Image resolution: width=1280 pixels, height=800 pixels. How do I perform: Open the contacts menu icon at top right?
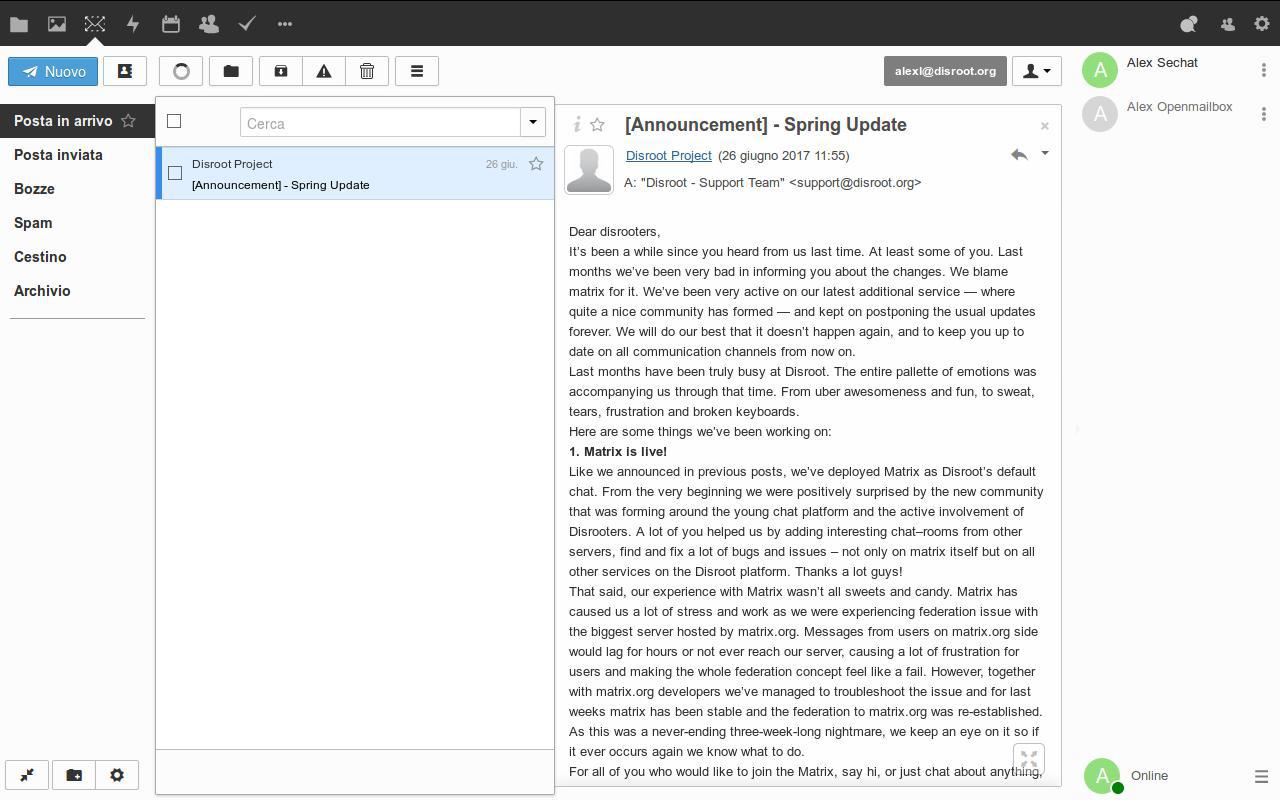pos(1227,23)
